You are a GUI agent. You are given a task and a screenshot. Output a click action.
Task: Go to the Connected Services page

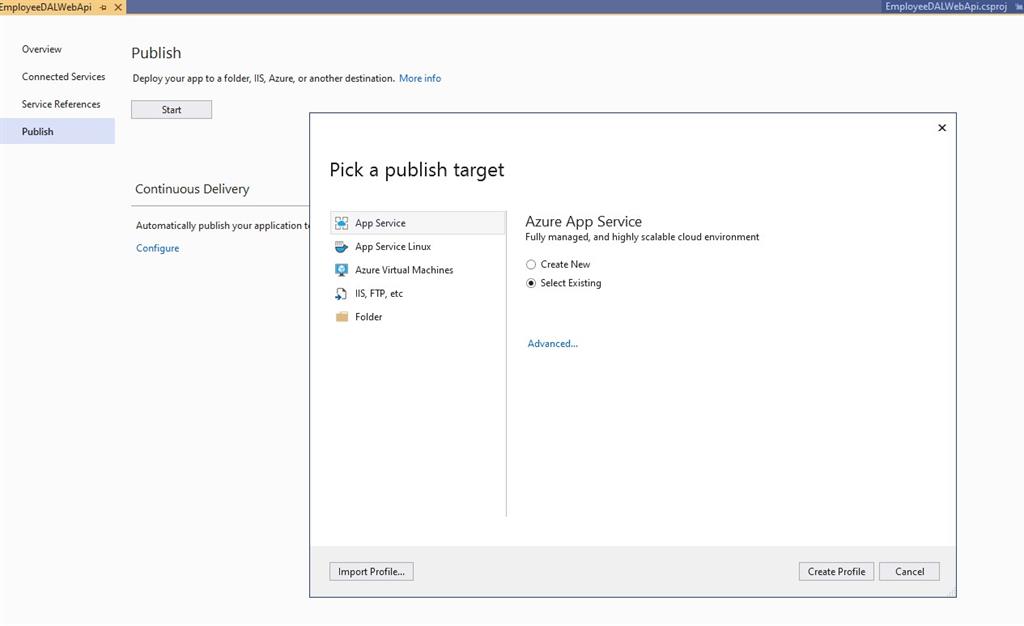click(63, 76)
